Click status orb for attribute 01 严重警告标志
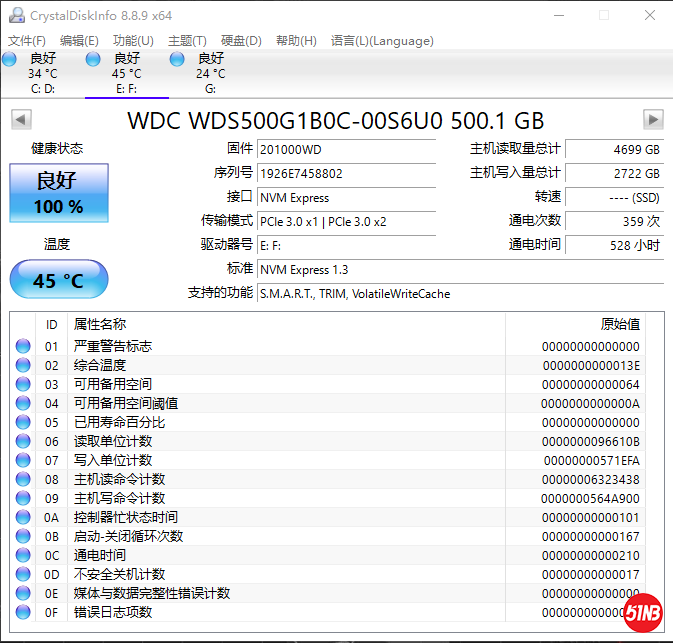This screenshot has width=673, height=643. [x=23, y=346]
